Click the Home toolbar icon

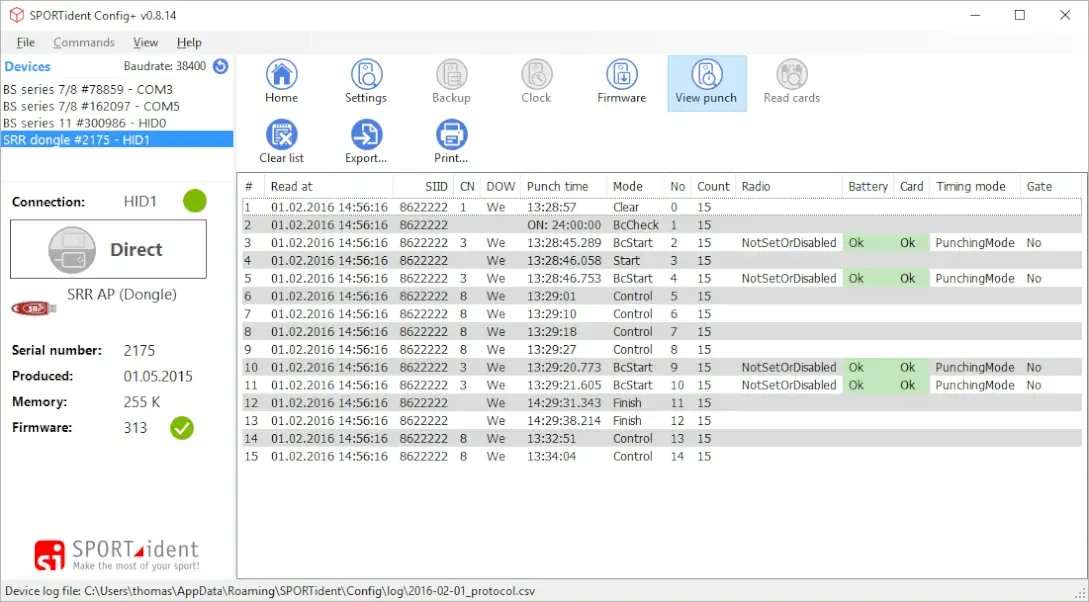pos(281,76)
